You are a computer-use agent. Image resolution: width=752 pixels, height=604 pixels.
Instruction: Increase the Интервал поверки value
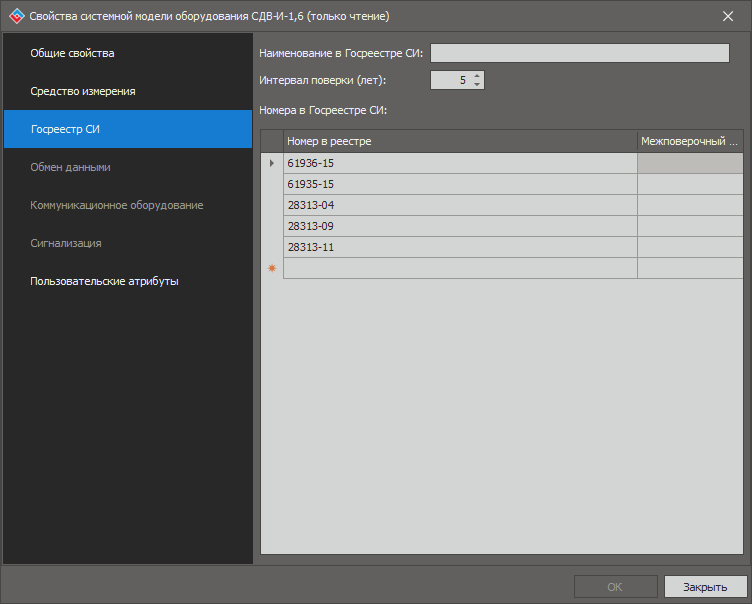click(477, 76)
